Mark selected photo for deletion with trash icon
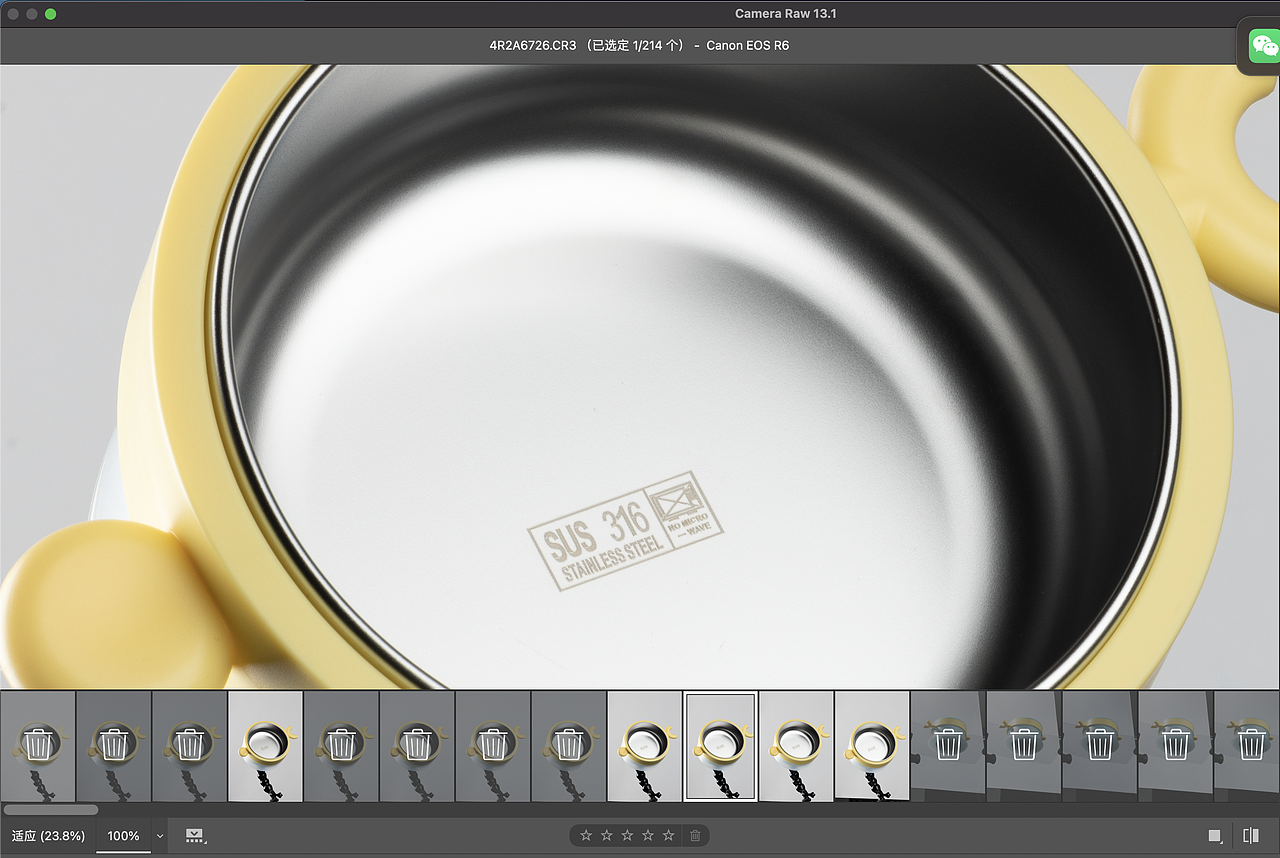The height and width of the screenshot is (858, 1280). click(x=695, y=835)
